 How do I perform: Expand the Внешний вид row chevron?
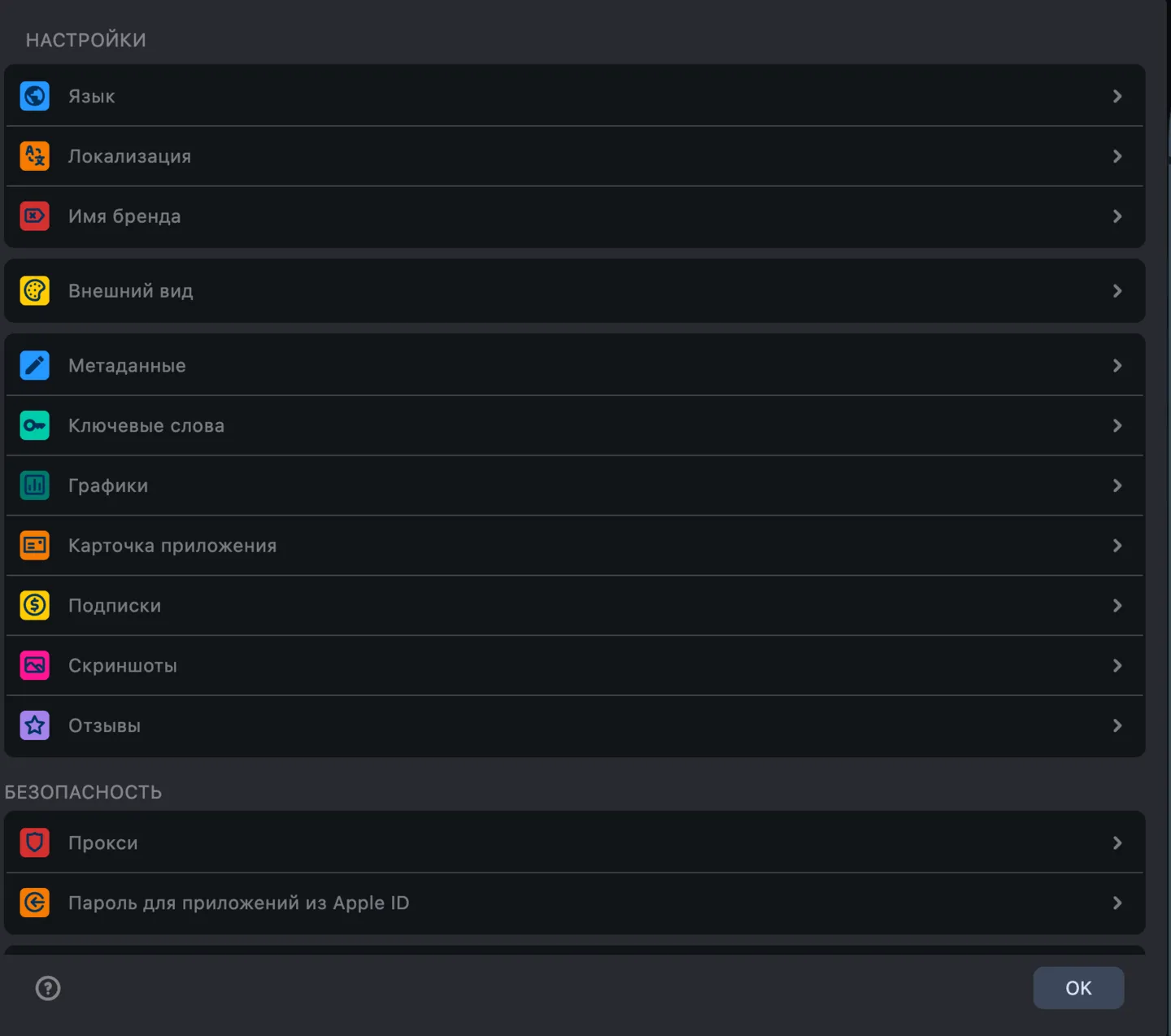(x=1117, y=291)
